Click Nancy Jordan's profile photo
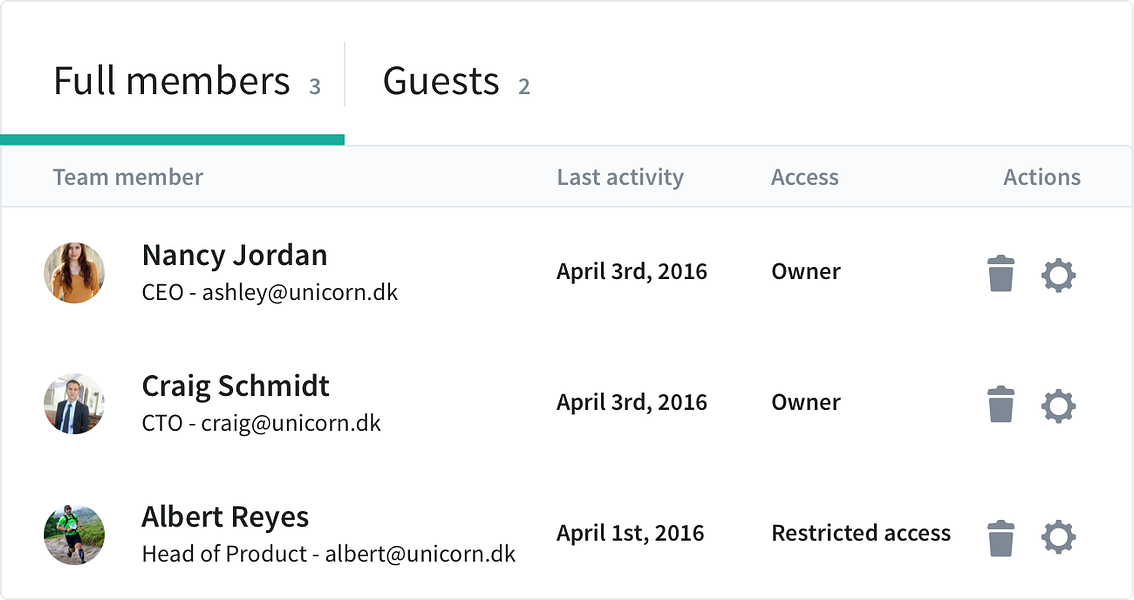The image size is (1134, 600). coord(74,273)
